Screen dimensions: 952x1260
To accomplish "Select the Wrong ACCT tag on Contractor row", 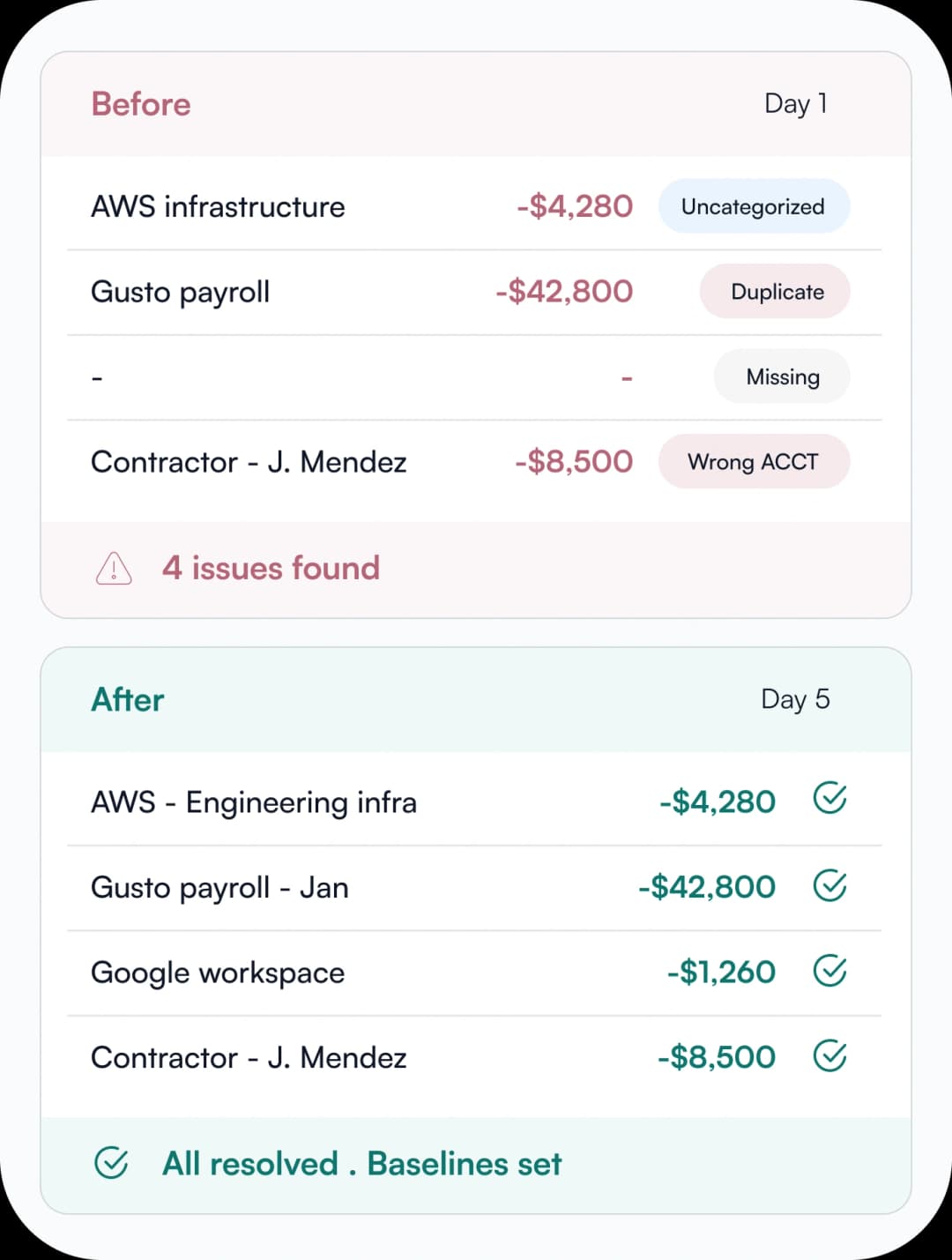I will [754, 461].
